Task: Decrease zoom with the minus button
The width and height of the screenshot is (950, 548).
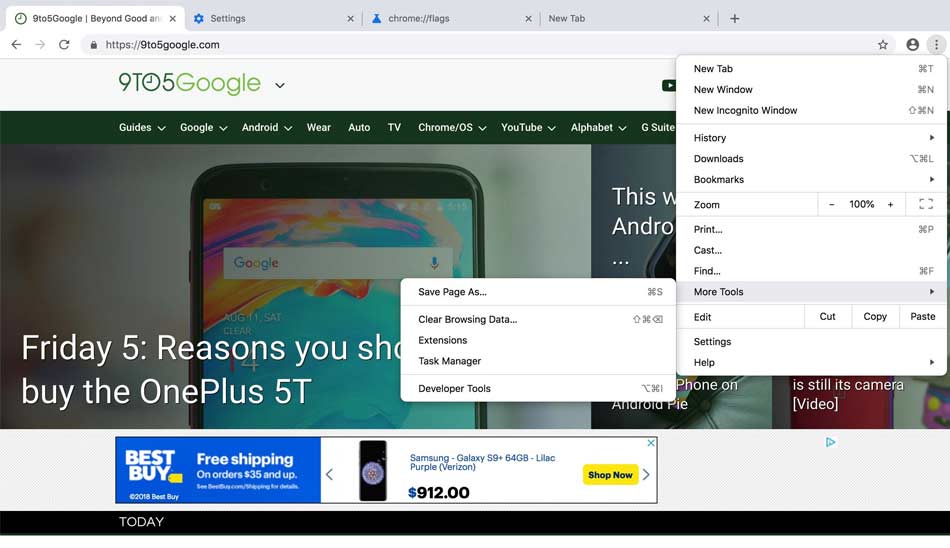Action: (831, 205)
